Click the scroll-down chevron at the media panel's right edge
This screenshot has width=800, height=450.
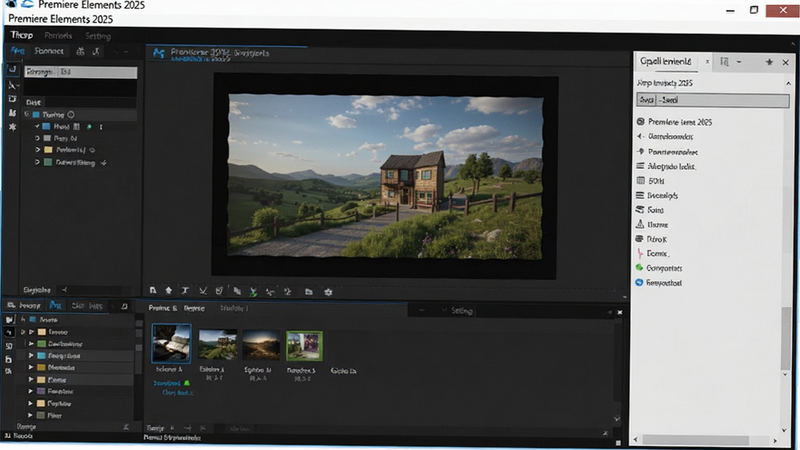pyautogui.click(x=617, y=419)
